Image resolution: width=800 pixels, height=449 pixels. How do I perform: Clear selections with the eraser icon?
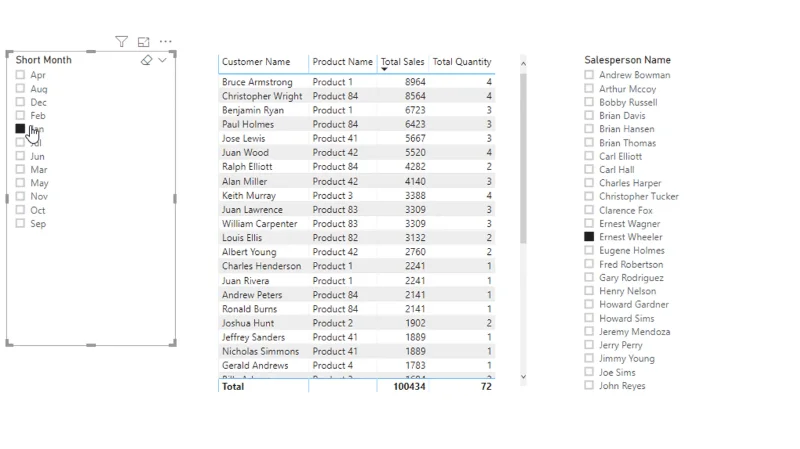pyautogui.click(x=146, y=60)
